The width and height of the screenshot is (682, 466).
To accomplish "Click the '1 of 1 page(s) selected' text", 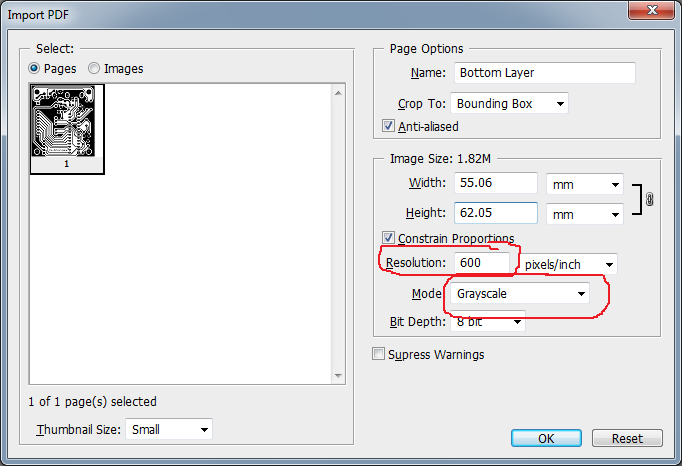I will click(92, 402).
